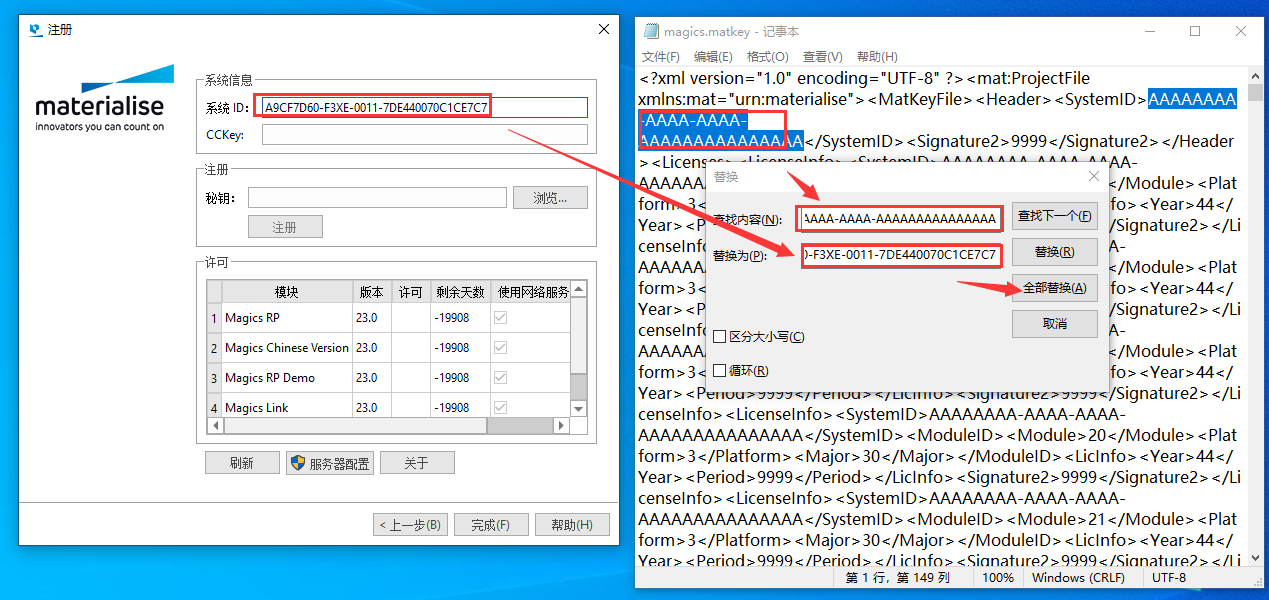
Task: Click the 关于 about button
Action: coord(417,463)
